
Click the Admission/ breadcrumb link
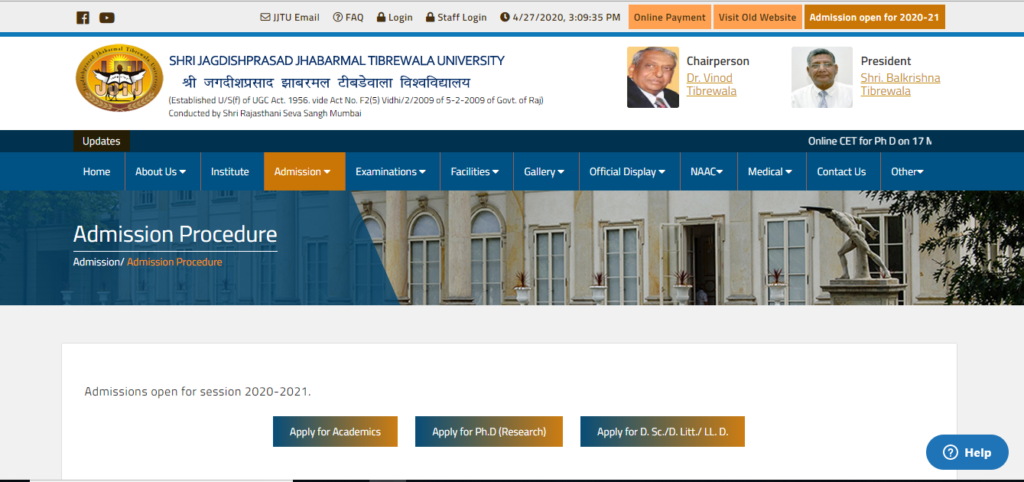[x=99, y=262]
